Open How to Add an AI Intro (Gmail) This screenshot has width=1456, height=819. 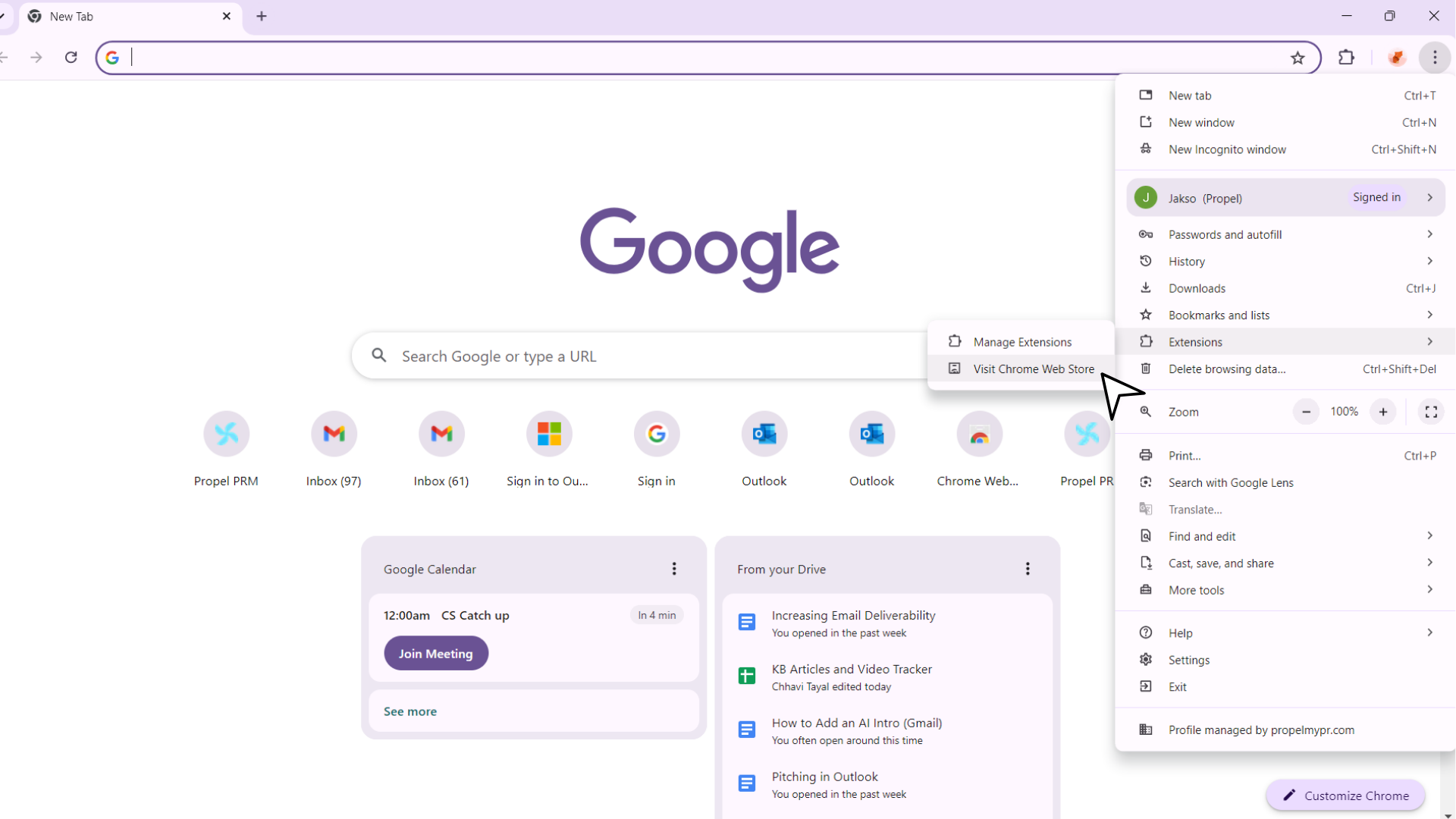[887, 731]
